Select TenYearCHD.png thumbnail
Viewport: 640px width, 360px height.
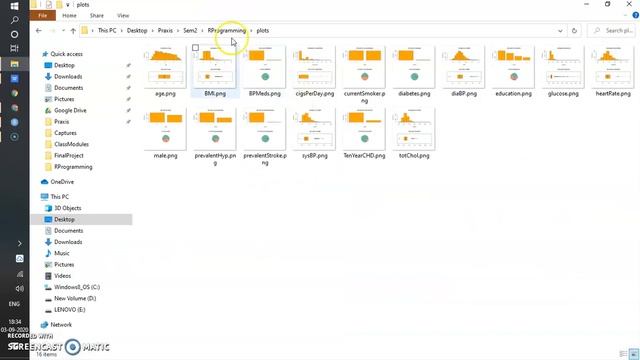(x=364, y=128)
